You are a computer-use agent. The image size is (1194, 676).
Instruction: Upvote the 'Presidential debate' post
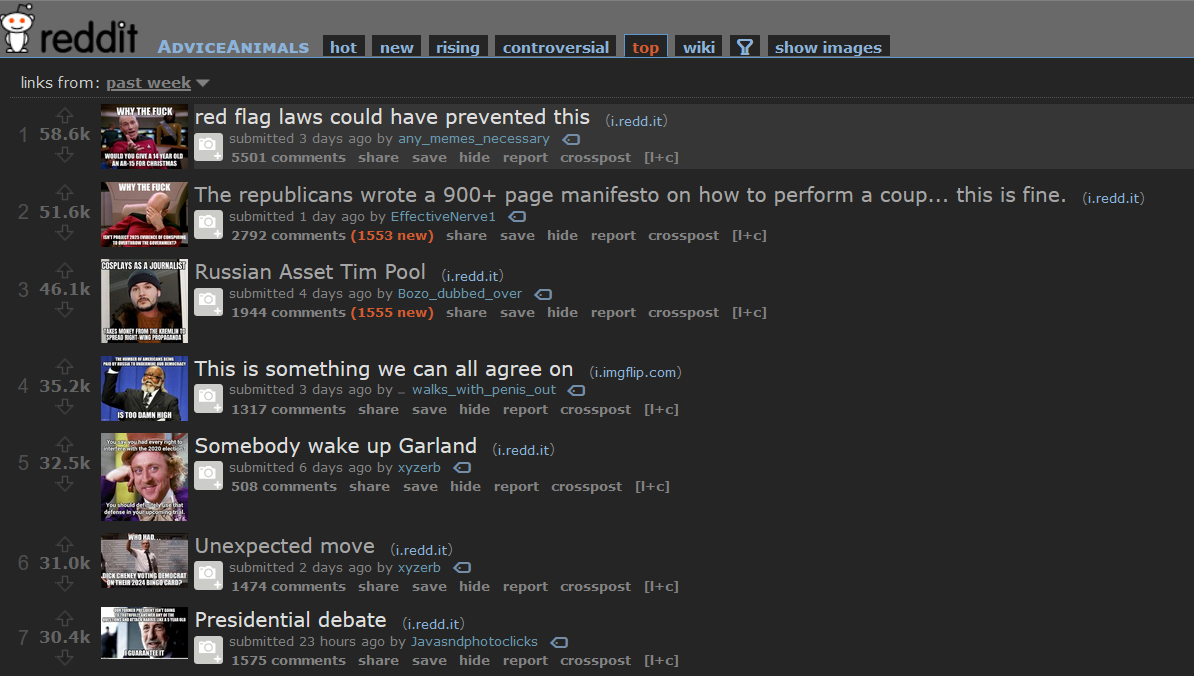[x=65, y=618]
